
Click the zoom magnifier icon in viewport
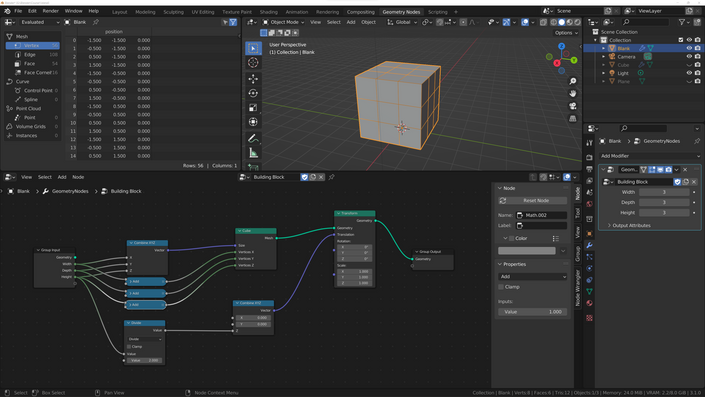572,81
